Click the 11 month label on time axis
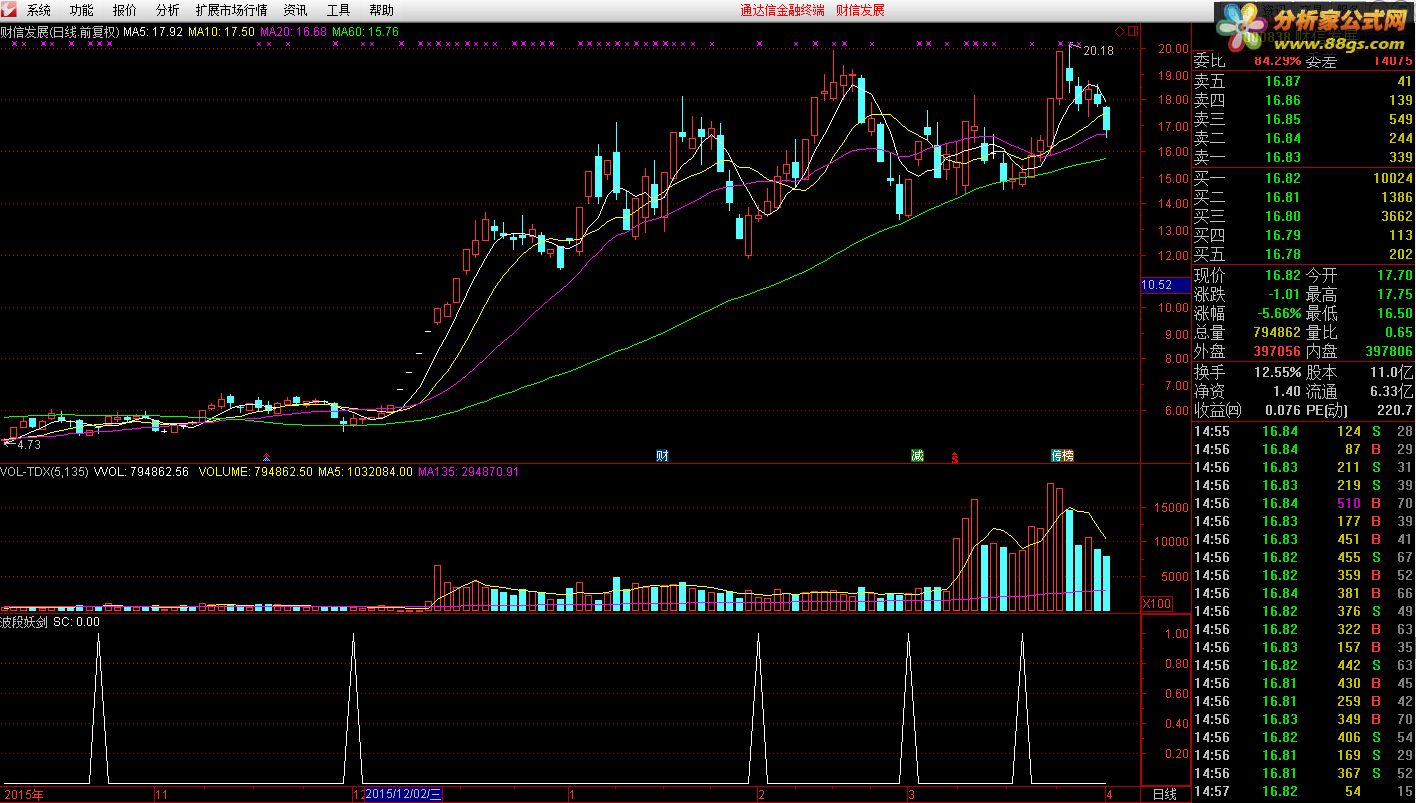This screenshot has width=1416, height=803. [x=161, y=795]
